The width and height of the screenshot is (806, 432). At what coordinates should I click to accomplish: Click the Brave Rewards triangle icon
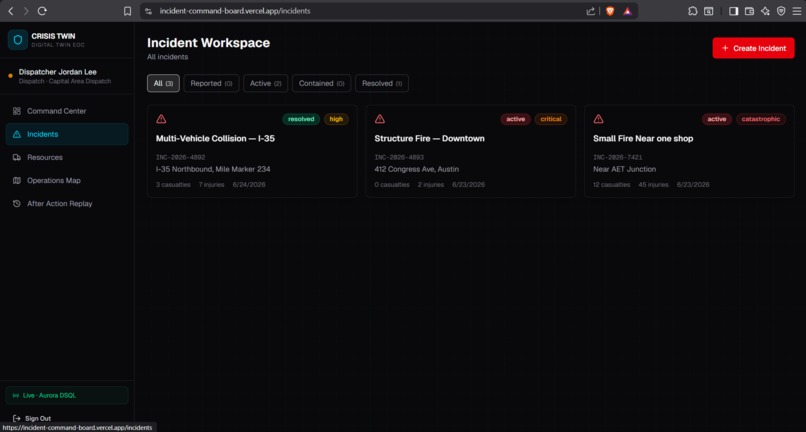tap(627, 11)
